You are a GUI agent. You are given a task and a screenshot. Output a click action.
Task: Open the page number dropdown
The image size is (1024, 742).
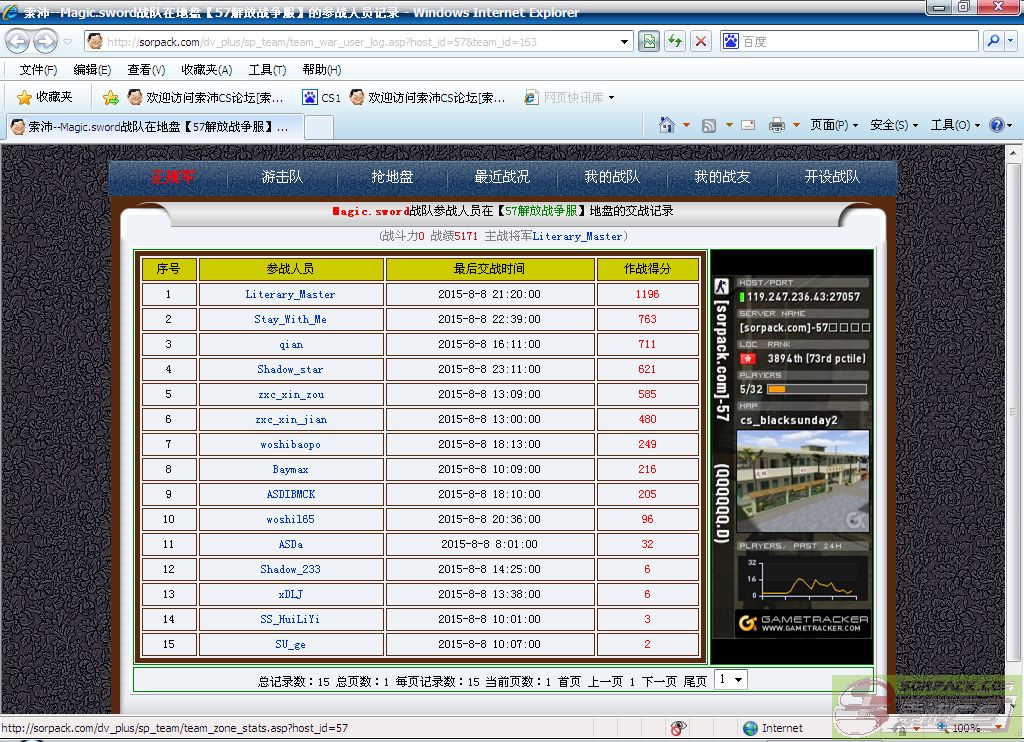click(x=732, y=680)
